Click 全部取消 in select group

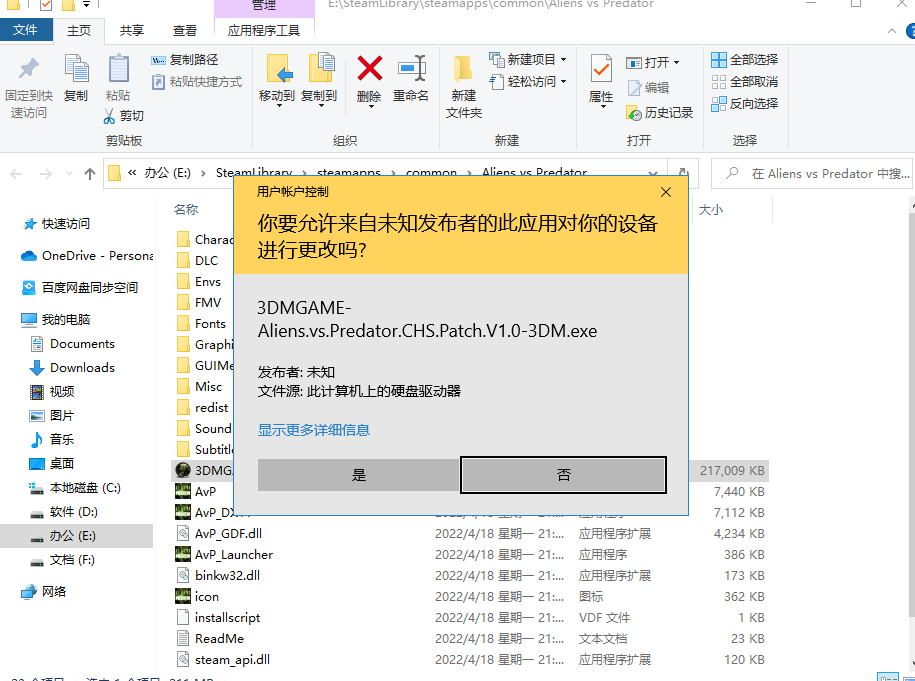[745, 82]
